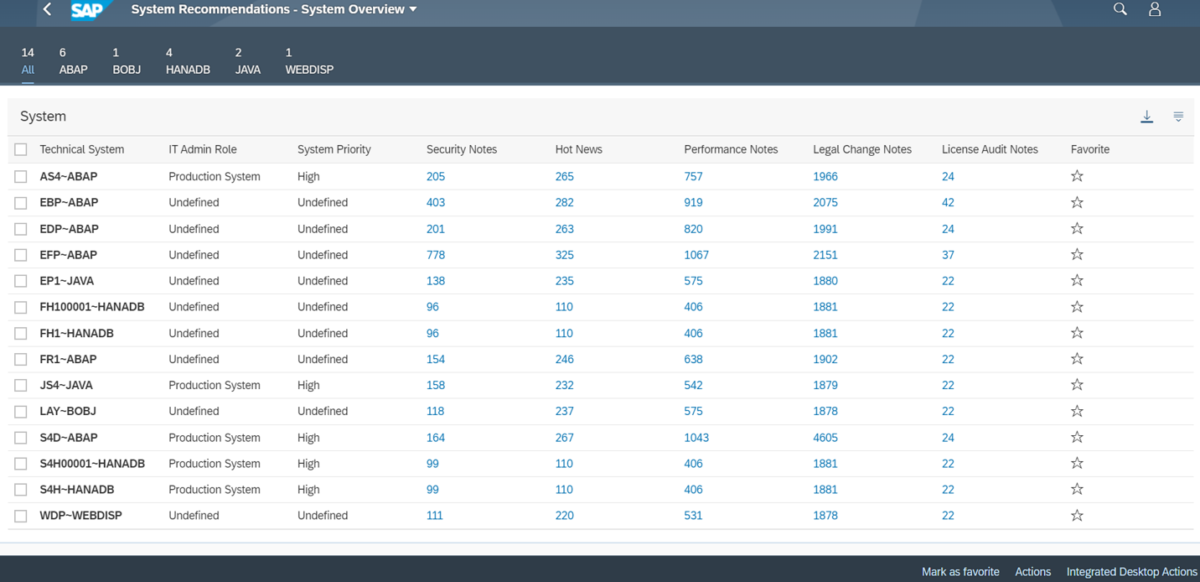Open the System Overview view dropdown
Image resolution: width=1200 pixels, height=582 pixels.
click(x=411, y=8)
